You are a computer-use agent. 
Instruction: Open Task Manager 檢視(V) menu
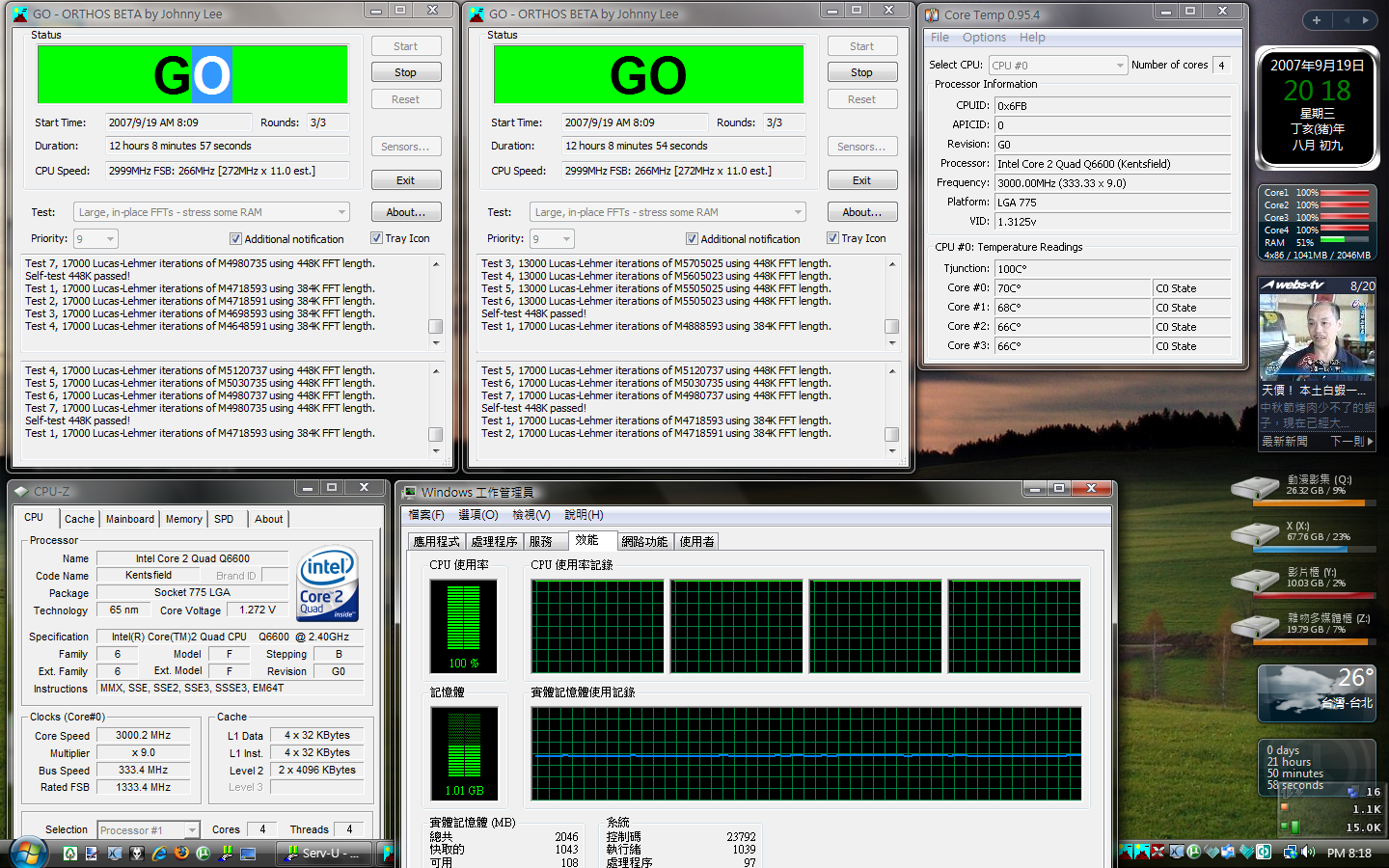[x=531, y=515]
